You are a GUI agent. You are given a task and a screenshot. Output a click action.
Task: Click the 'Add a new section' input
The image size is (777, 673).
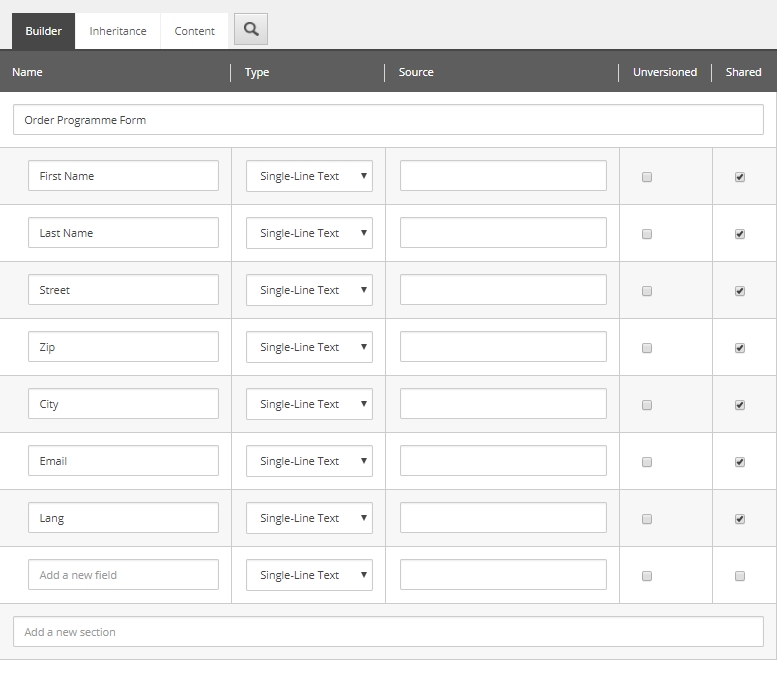pos(388,632)
